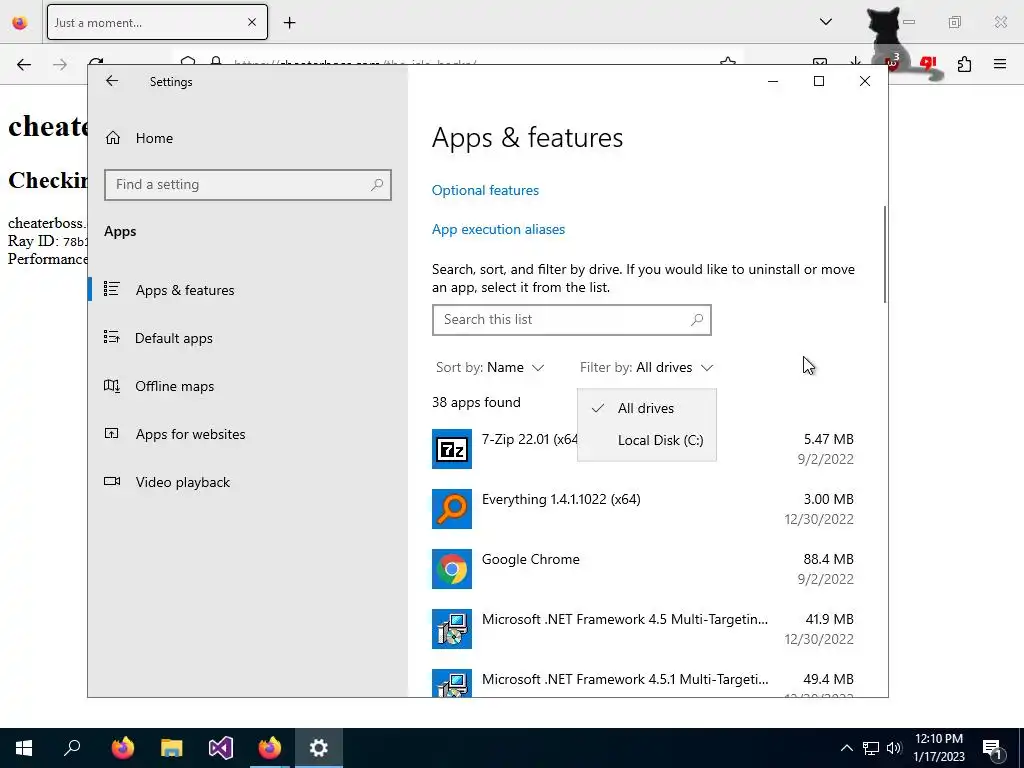Screen dimensions: 1024x768
Task: Close the Firefox 'Just a moment' tab
Action: (x=252, y=22)
